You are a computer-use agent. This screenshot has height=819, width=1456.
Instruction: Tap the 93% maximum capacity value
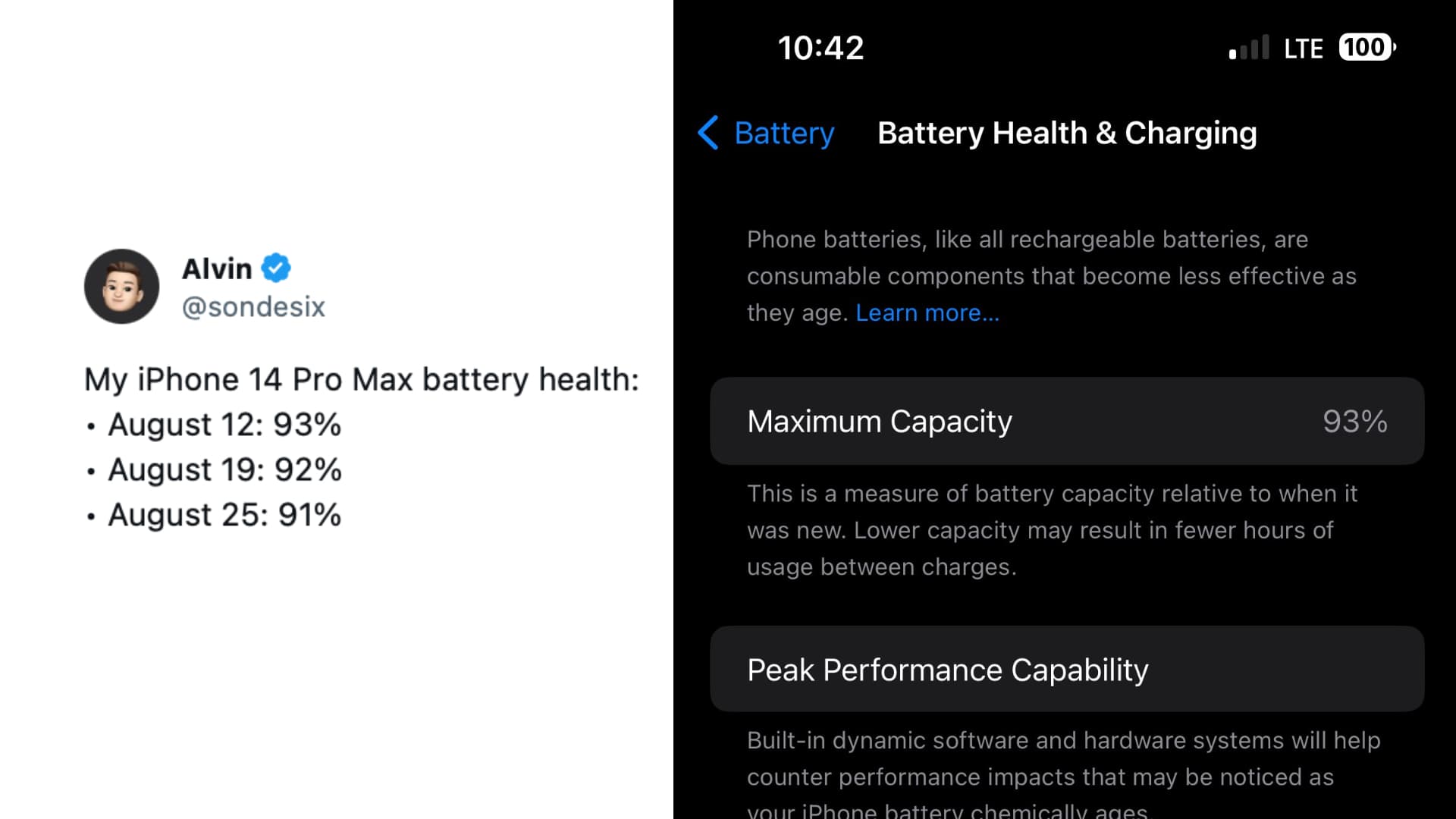pyautogui.click(x=1354, y=421)
